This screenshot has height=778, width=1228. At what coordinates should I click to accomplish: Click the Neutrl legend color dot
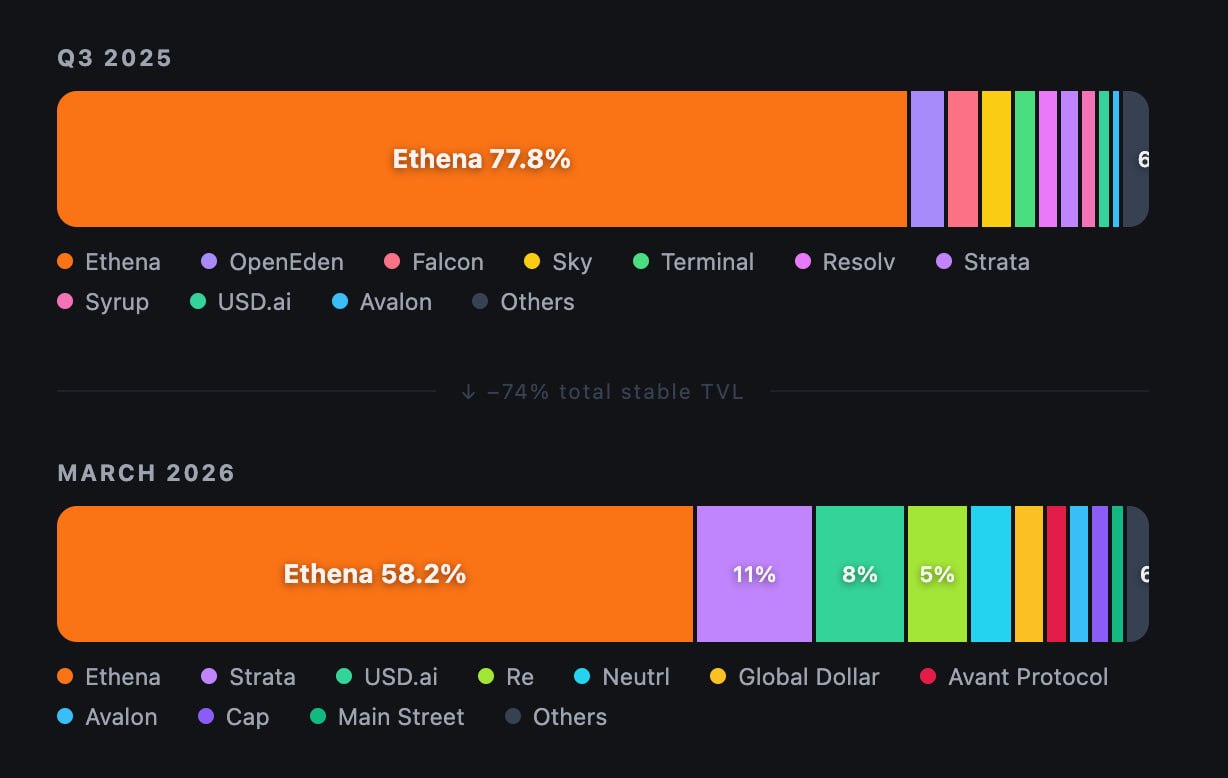[582, 677]
